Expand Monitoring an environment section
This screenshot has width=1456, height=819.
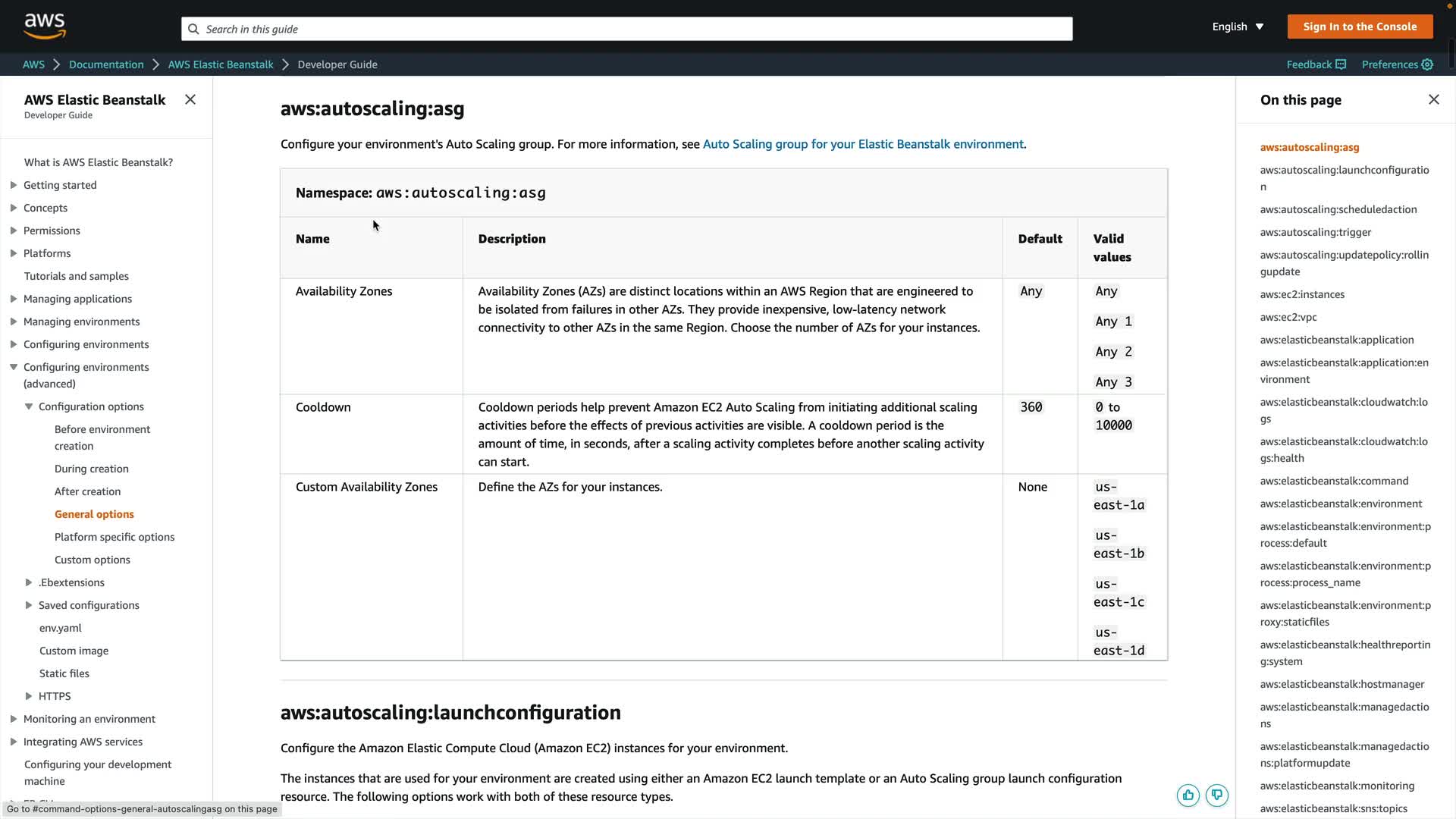pyautogui.click(x=14, y=719)
